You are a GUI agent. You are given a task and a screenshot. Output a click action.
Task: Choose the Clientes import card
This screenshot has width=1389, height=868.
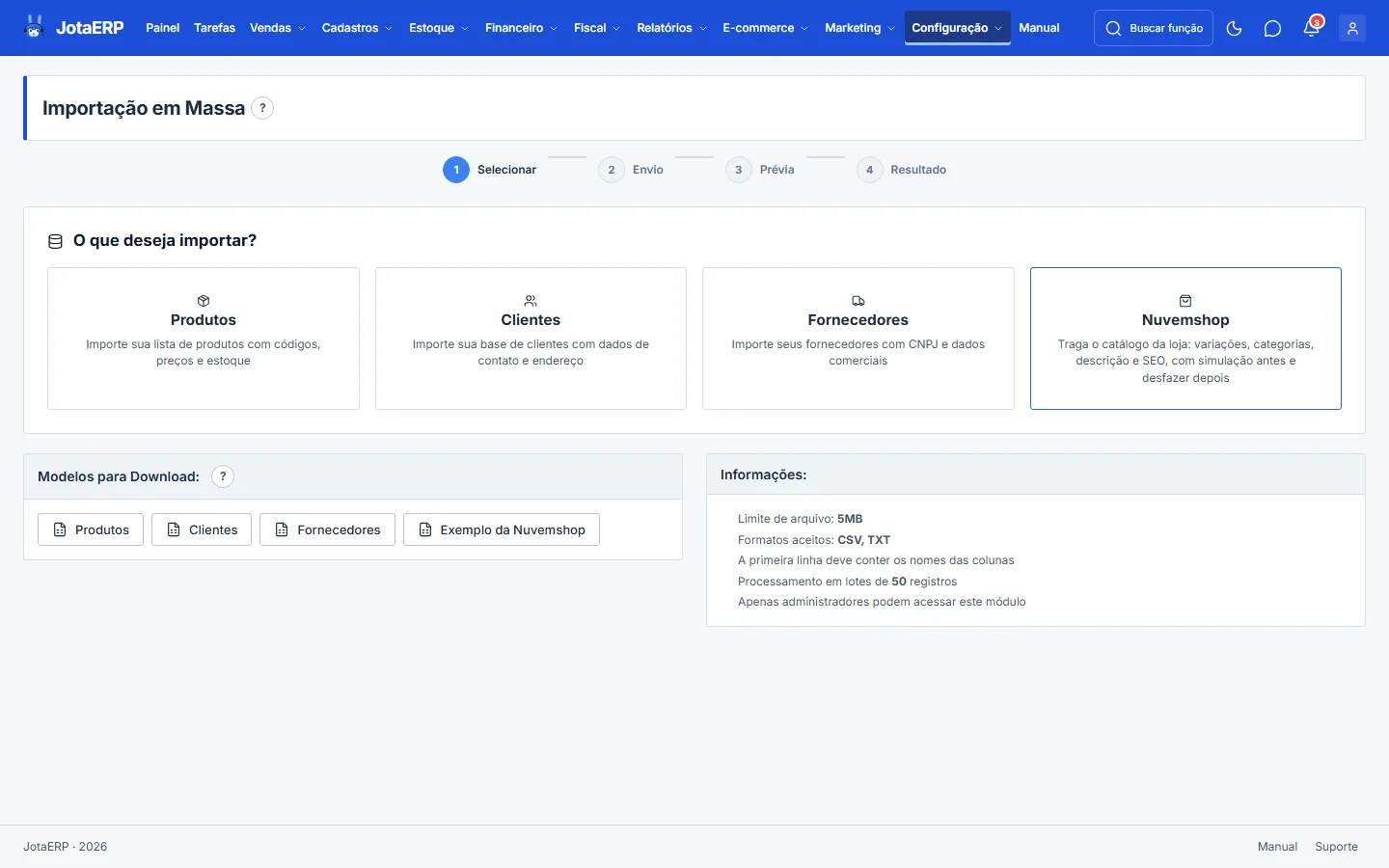pos(531,339)
